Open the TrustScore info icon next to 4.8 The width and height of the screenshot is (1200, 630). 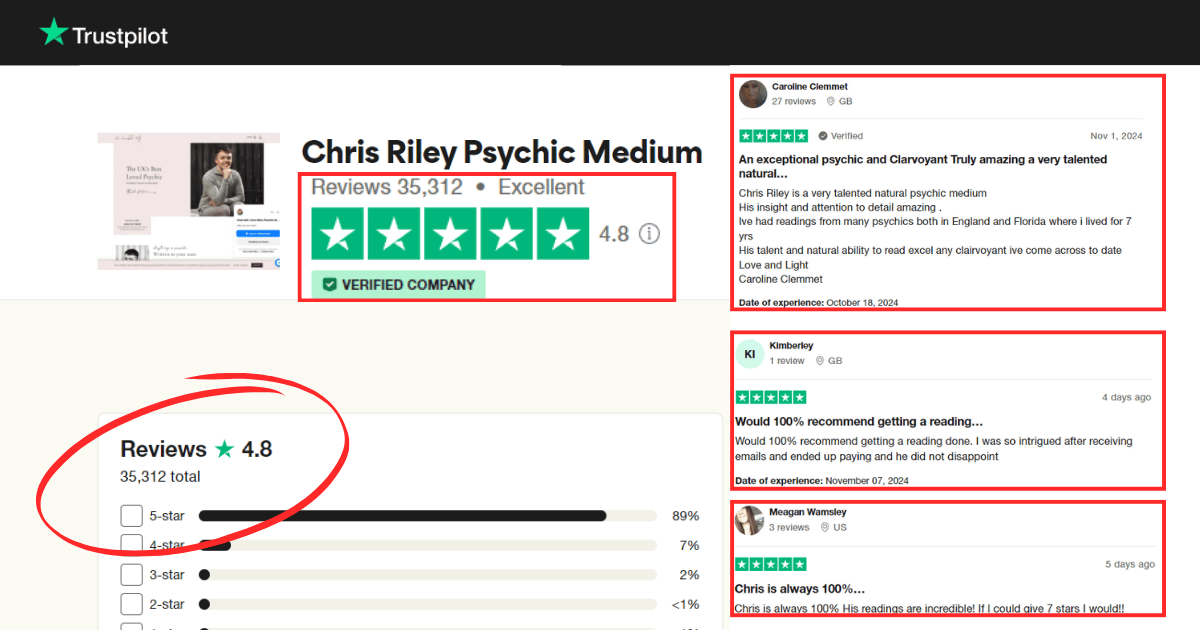point(650,234)
